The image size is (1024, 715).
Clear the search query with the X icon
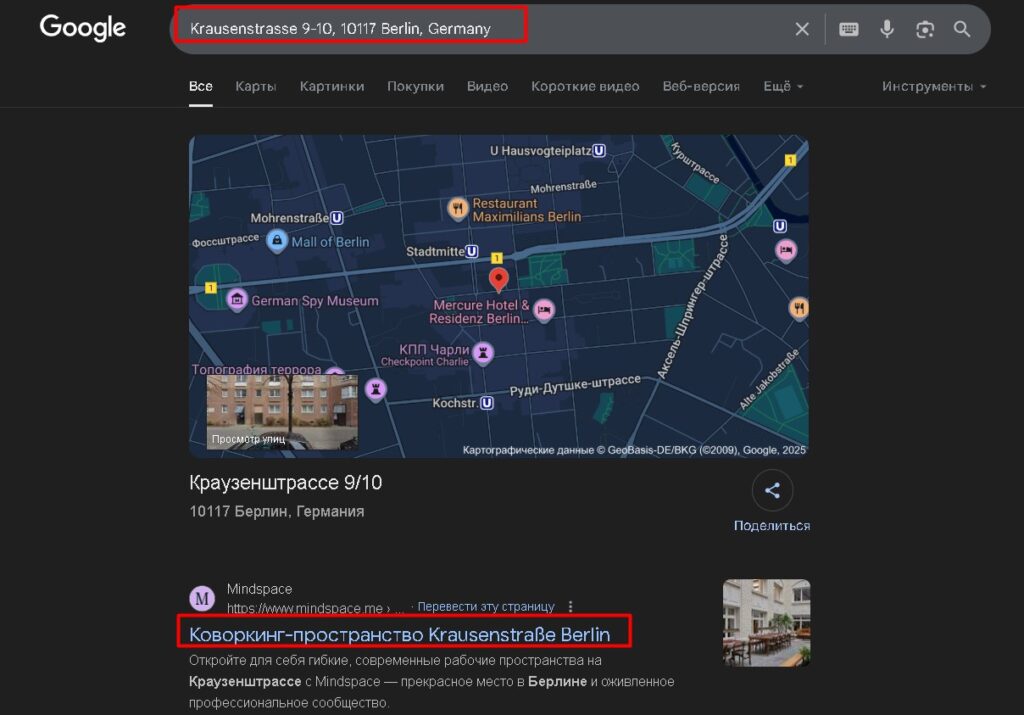(802, 29)
